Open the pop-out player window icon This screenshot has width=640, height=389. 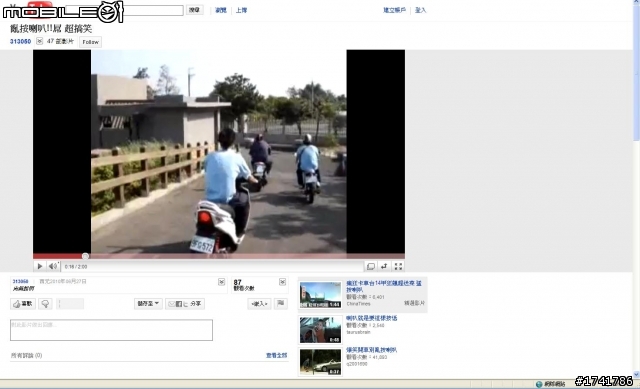tap(371, 267)
